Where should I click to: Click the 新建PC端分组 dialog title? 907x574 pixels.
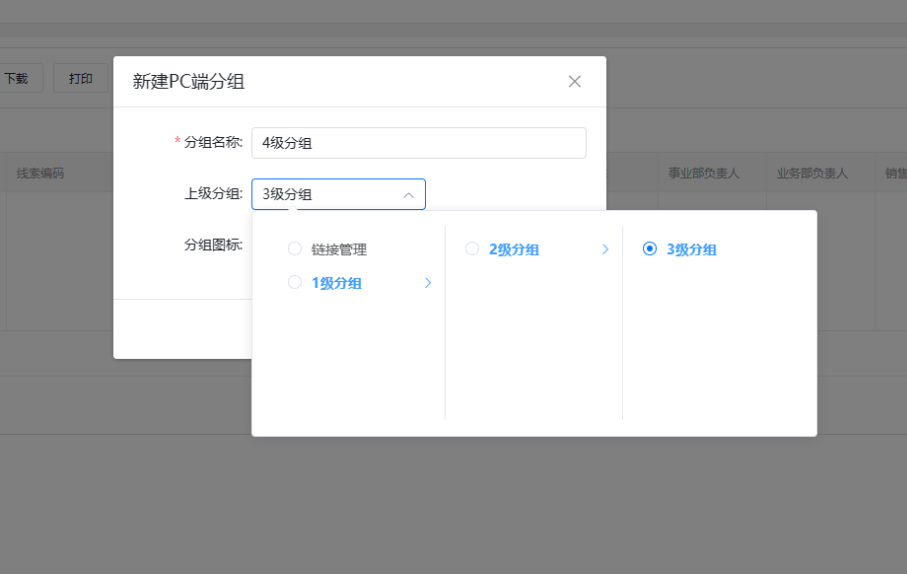pyautogui.click(x=189, y=82)
